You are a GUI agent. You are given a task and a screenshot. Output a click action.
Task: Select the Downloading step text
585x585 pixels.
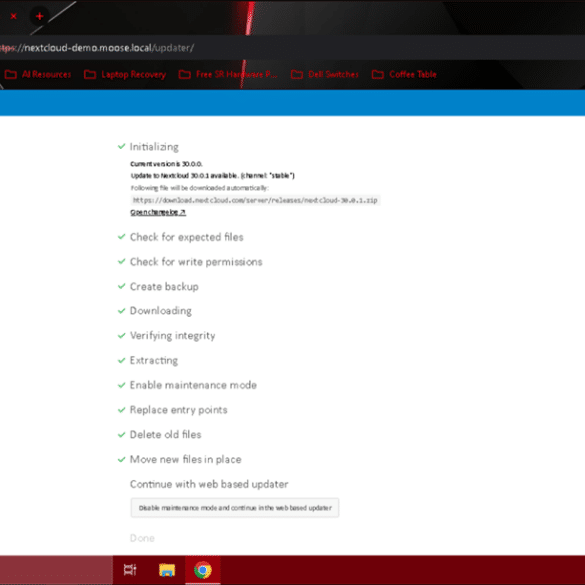coord(161,311)
